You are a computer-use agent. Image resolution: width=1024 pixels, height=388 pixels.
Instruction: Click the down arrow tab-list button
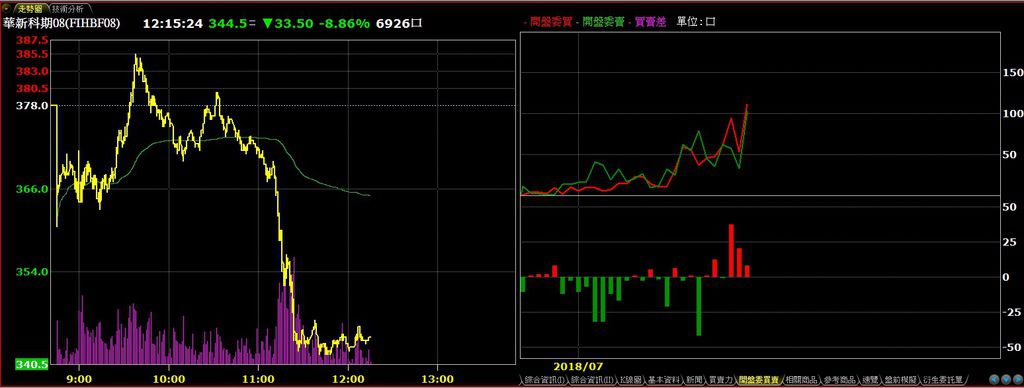coord(1006,379)
